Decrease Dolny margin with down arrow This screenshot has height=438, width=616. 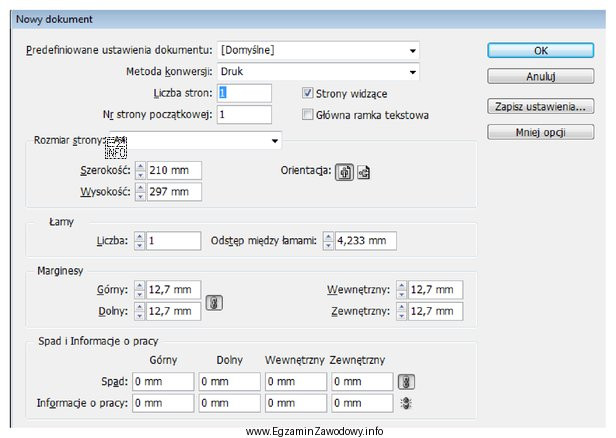pyautogui.click(x=139, y=315)
